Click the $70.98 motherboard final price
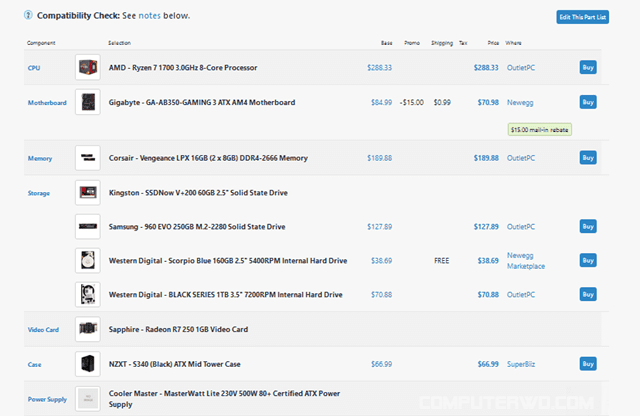This screenshot has width=640, height=416. tap(488, 102)
